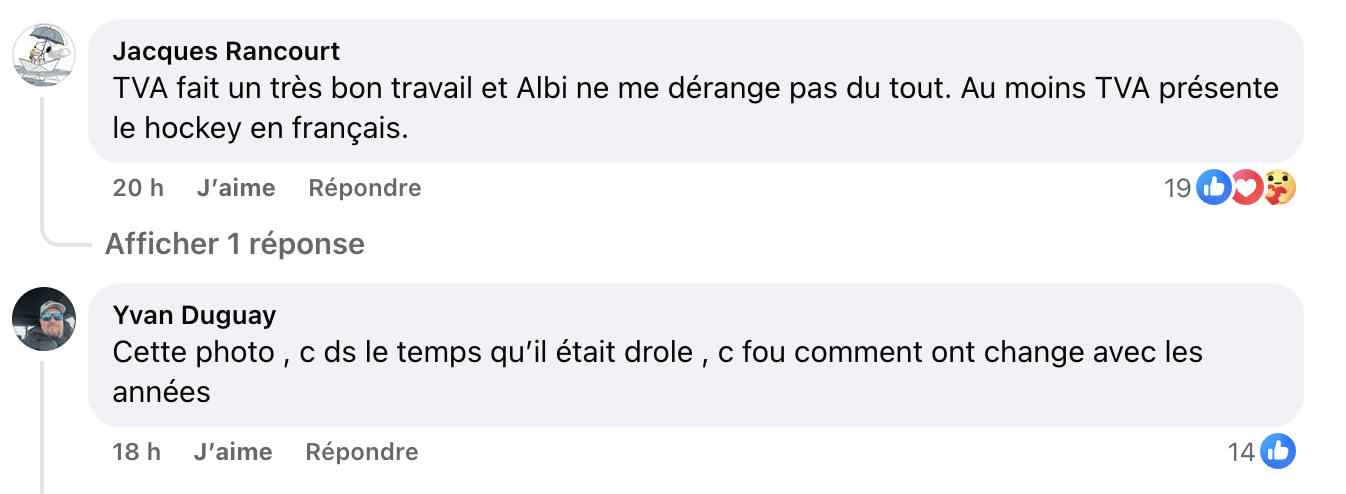This screenshot has width=1346, height=494.
Task: Reply to Jacques Rancourt's comment
Action: tap(365, 188)
